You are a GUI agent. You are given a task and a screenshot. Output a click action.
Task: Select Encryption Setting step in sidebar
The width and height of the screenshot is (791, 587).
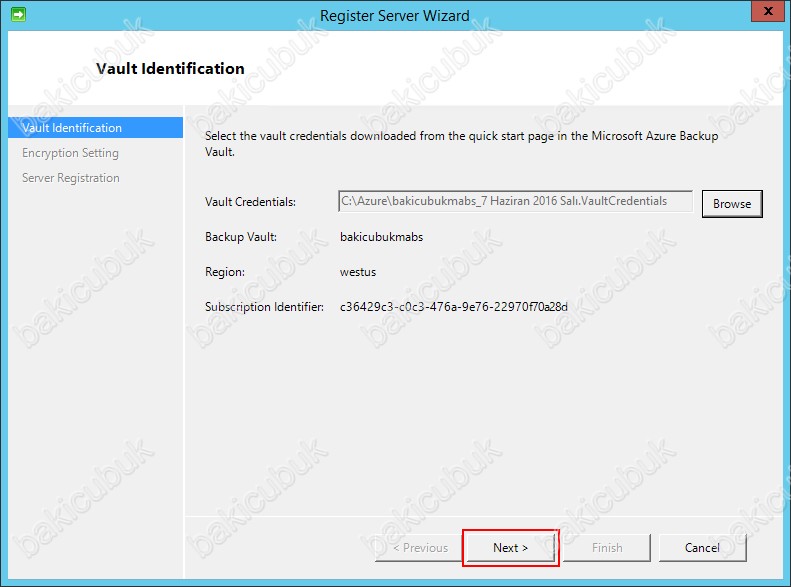pos(70,153)
